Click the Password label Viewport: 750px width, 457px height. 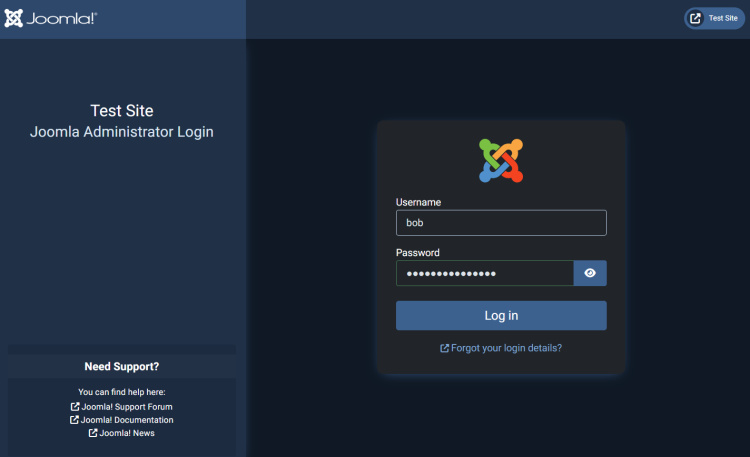[417, 253]
